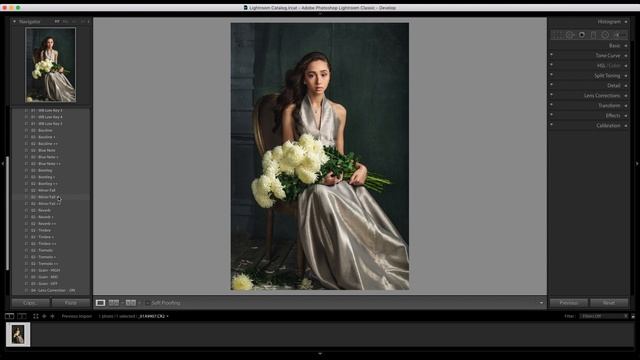
Task: Toggle the Effects panel switch
Action: [x=551, y=115]
